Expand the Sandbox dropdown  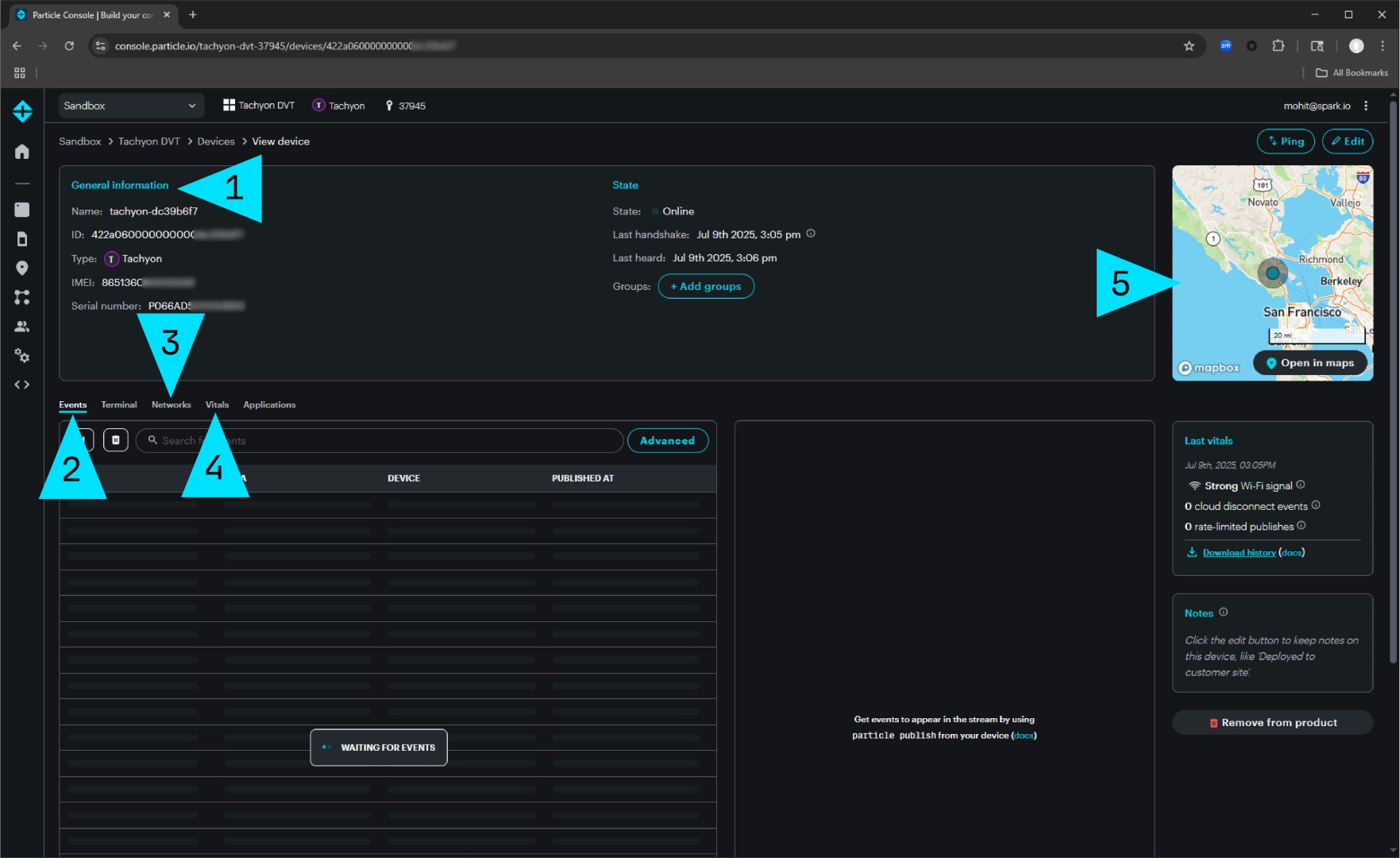pos(131,106)
